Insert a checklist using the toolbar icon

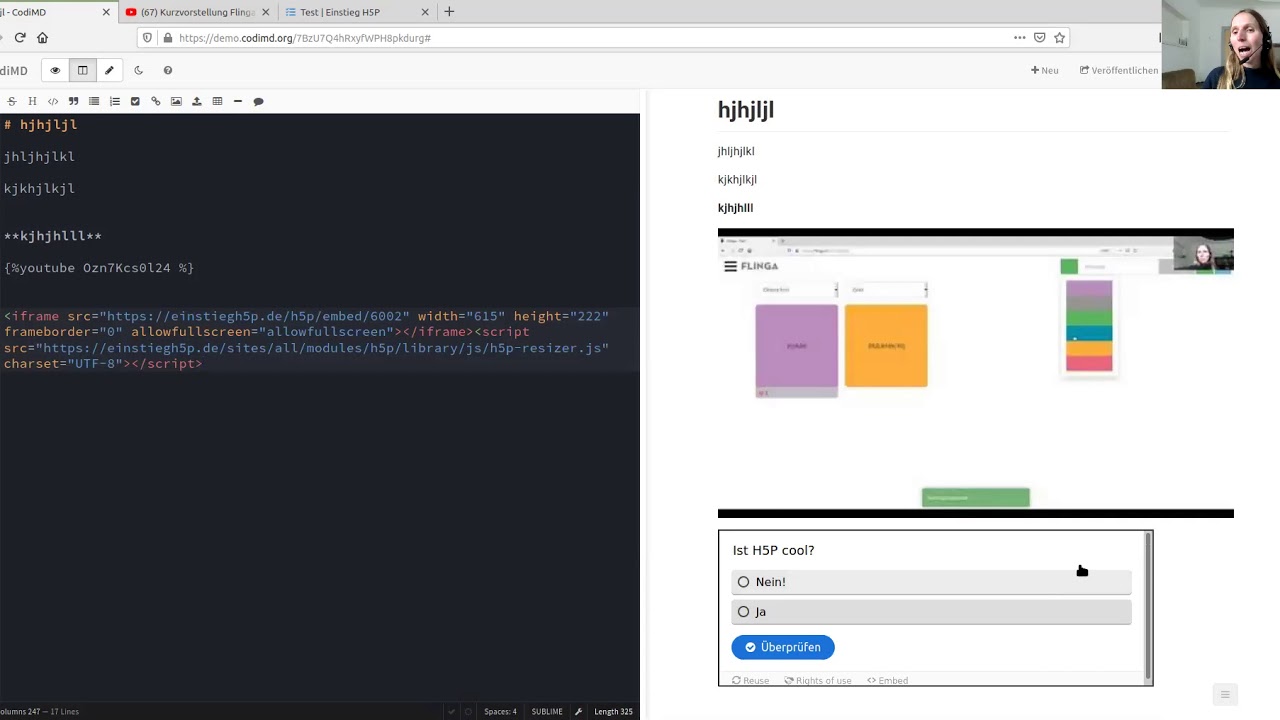click(x=135, y=101)
